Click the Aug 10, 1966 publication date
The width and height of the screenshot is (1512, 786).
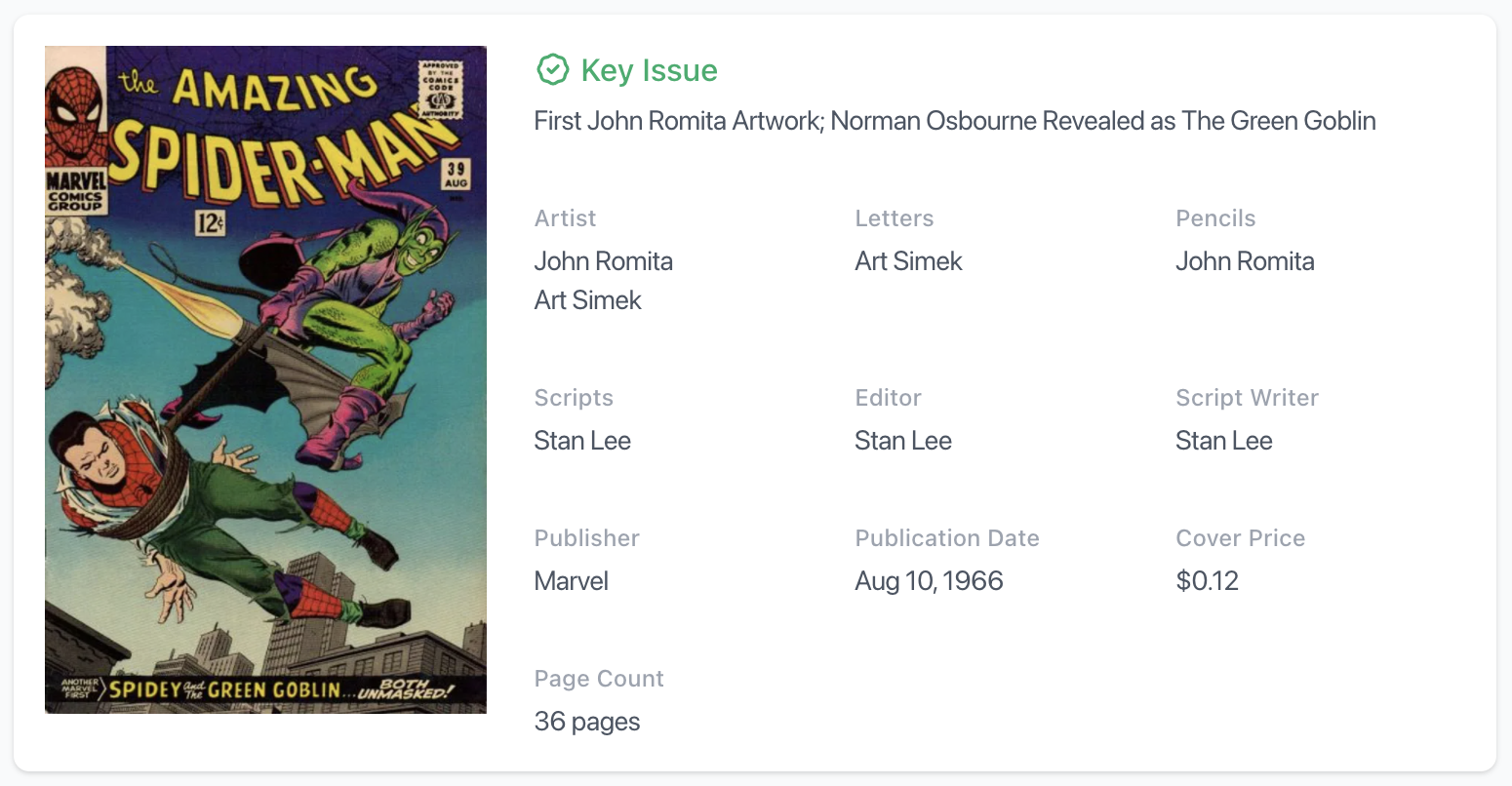[930, 581]
